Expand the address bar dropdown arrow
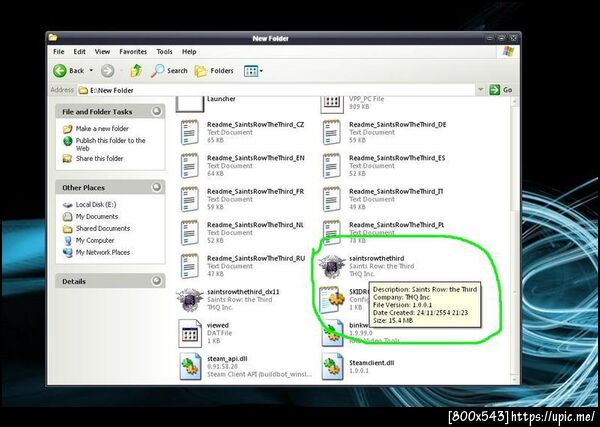Image resolution: width=600 pixels, height=427 pixels. (480, 90)
